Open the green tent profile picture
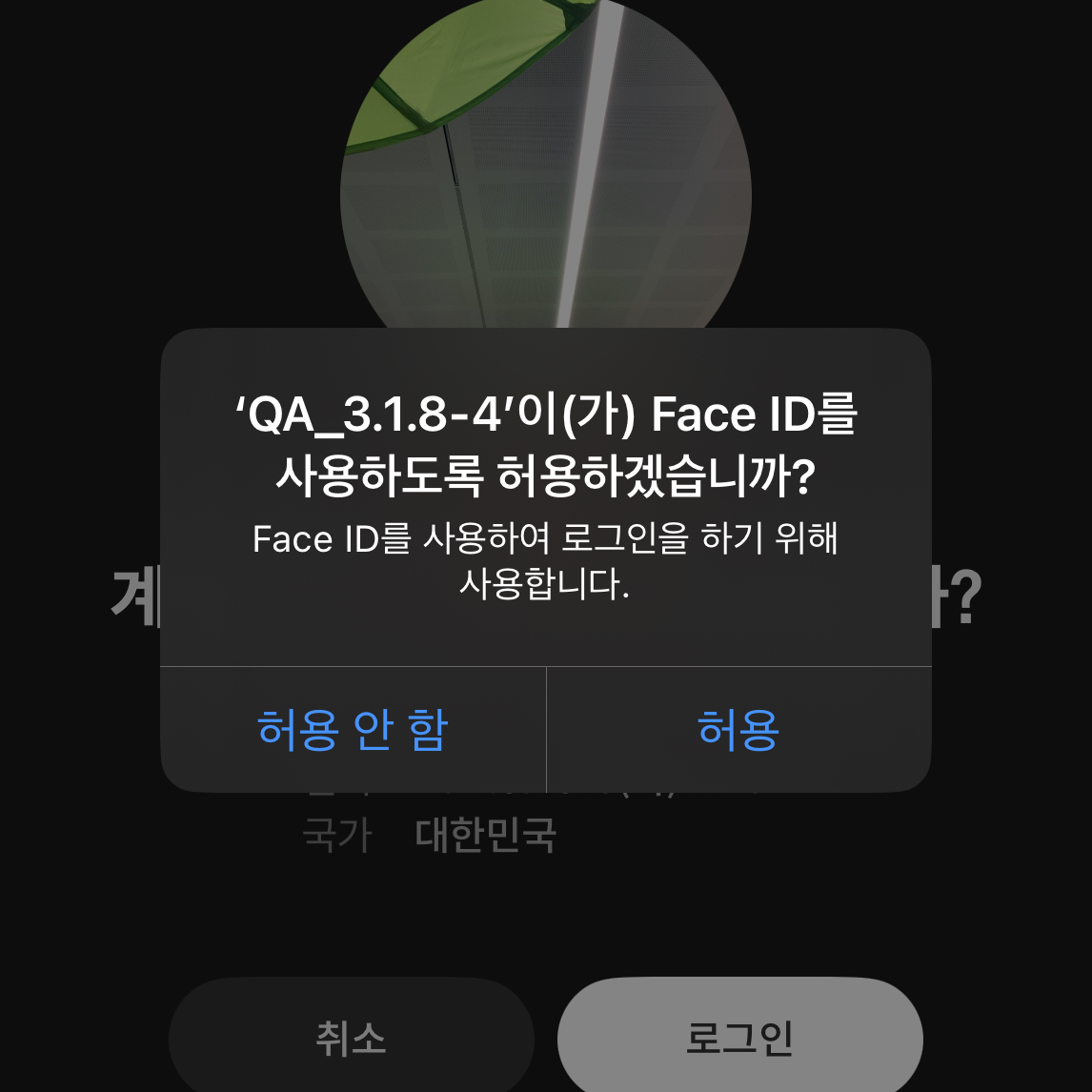Viewport: 1092px width, 1092px height. 544,162
